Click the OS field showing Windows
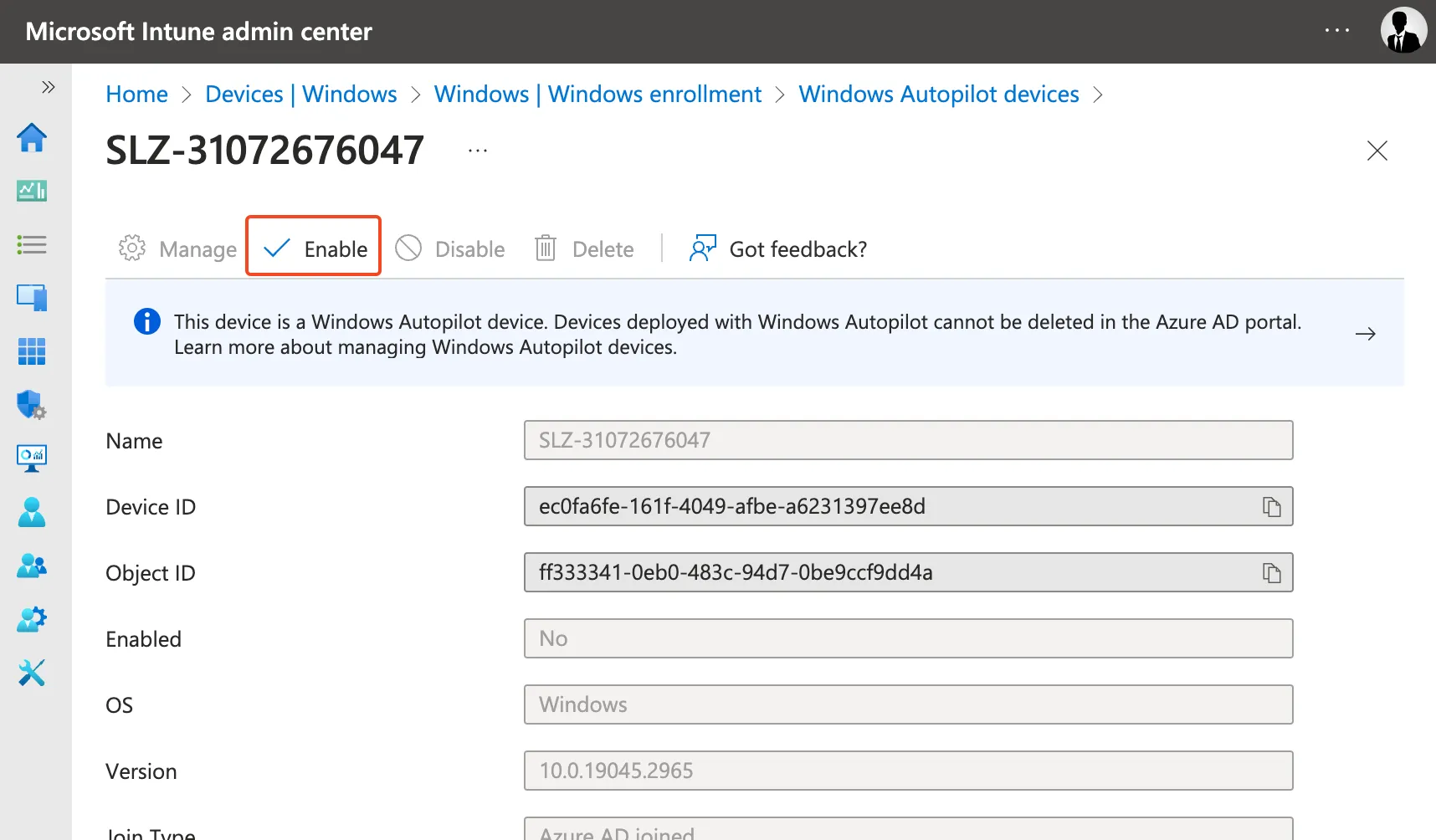The width and height of the screenshot is (1436, 840). (908, 704)
